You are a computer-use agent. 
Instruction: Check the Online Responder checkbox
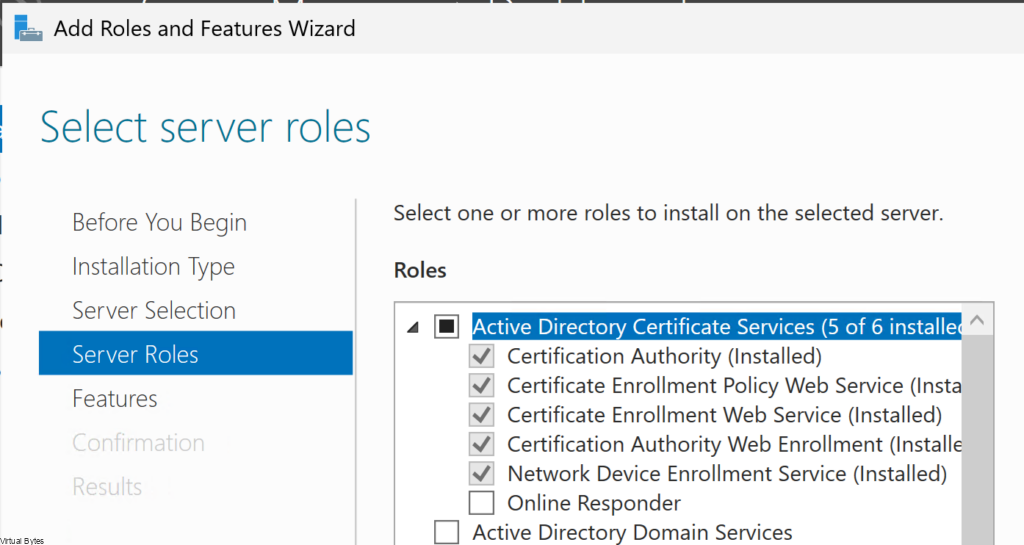pyautogui.click(x=482, y=503)
